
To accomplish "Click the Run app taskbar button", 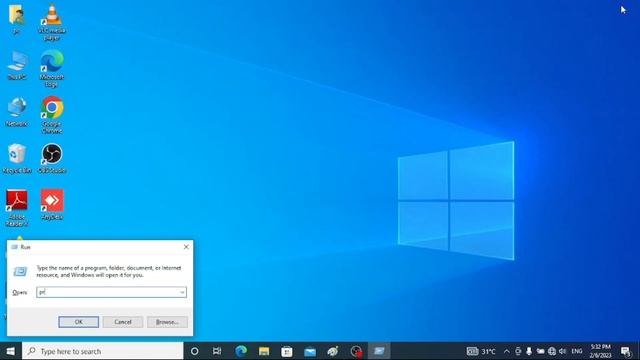I will click(x=379, y=351).
